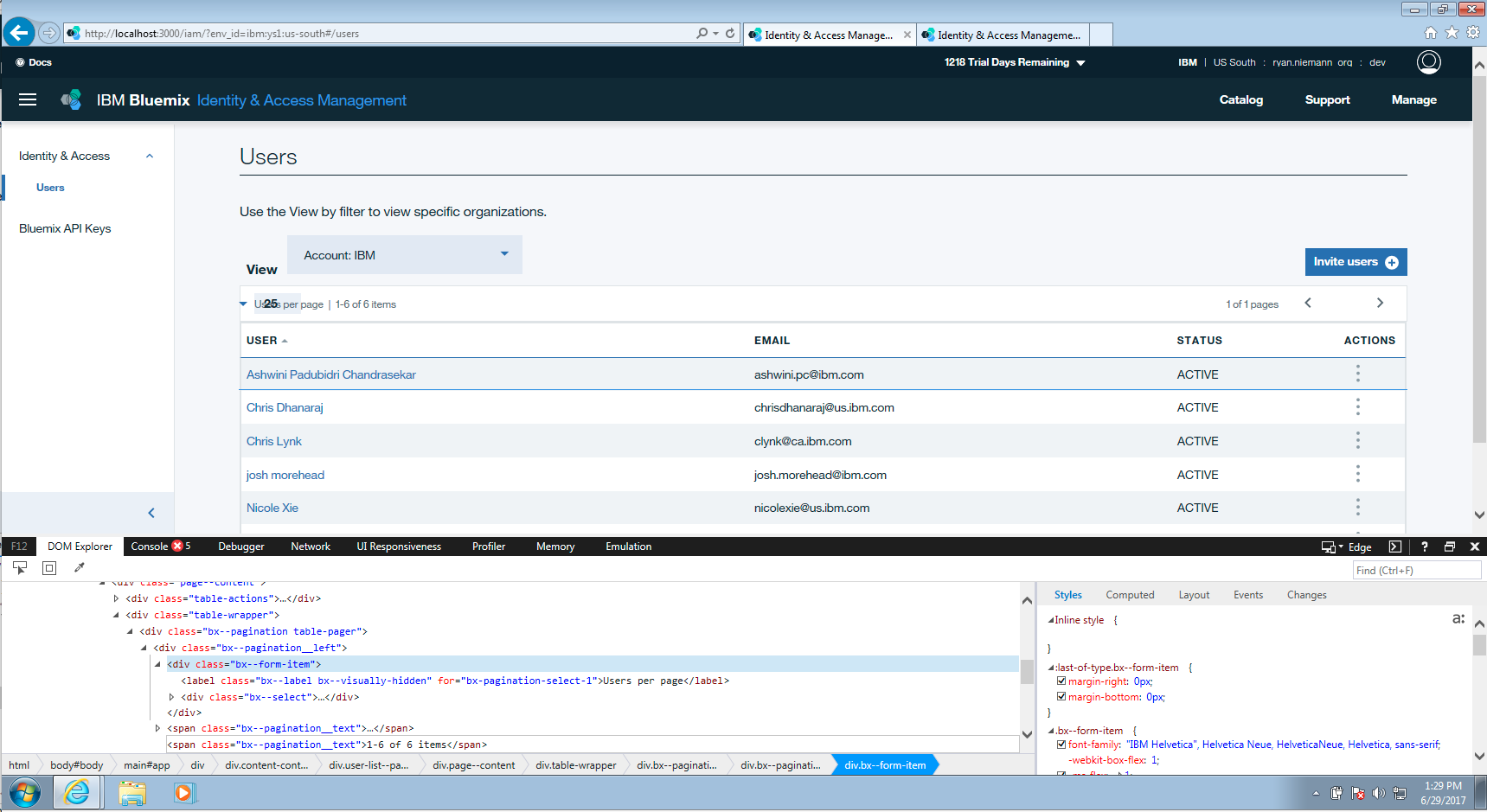The height and width of the screenshot is (812, 1487).
Task: Click the Windows Start button
Action: [24, 792]
